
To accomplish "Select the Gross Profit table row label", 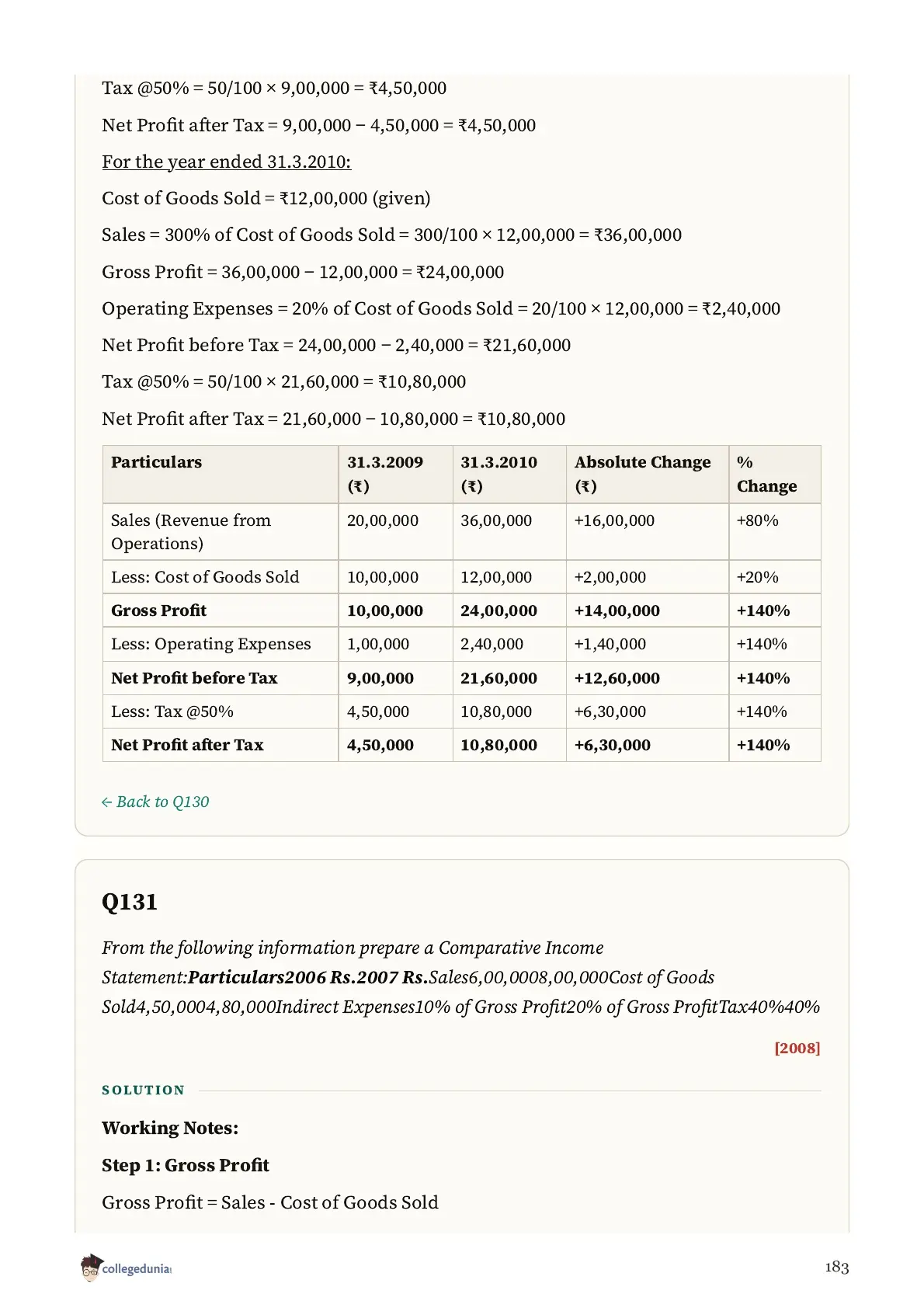I will tap(159, 611).
